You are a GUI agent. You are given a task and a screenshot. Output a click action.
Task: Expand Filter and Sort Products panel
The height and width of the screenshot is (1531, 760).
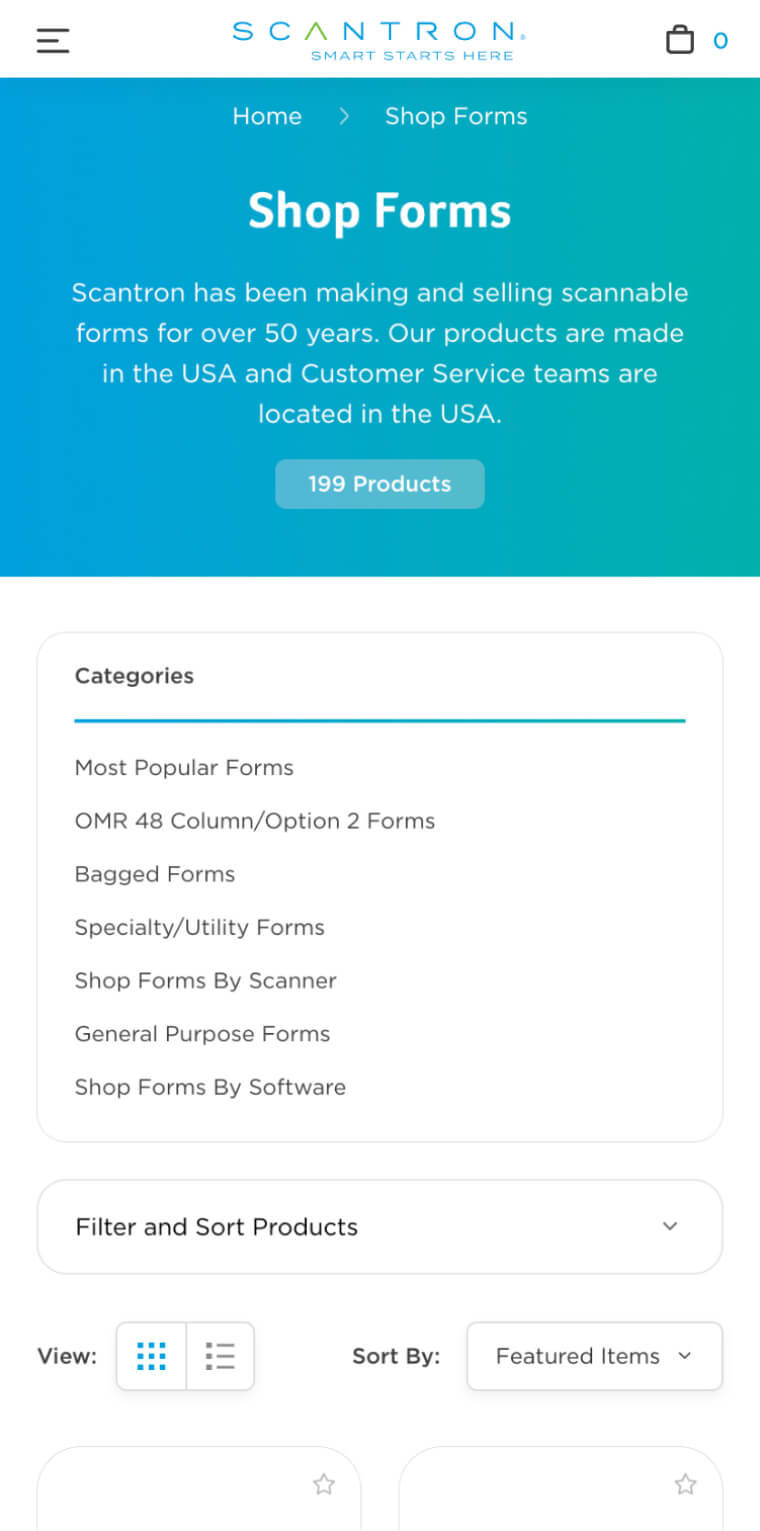379,1227
